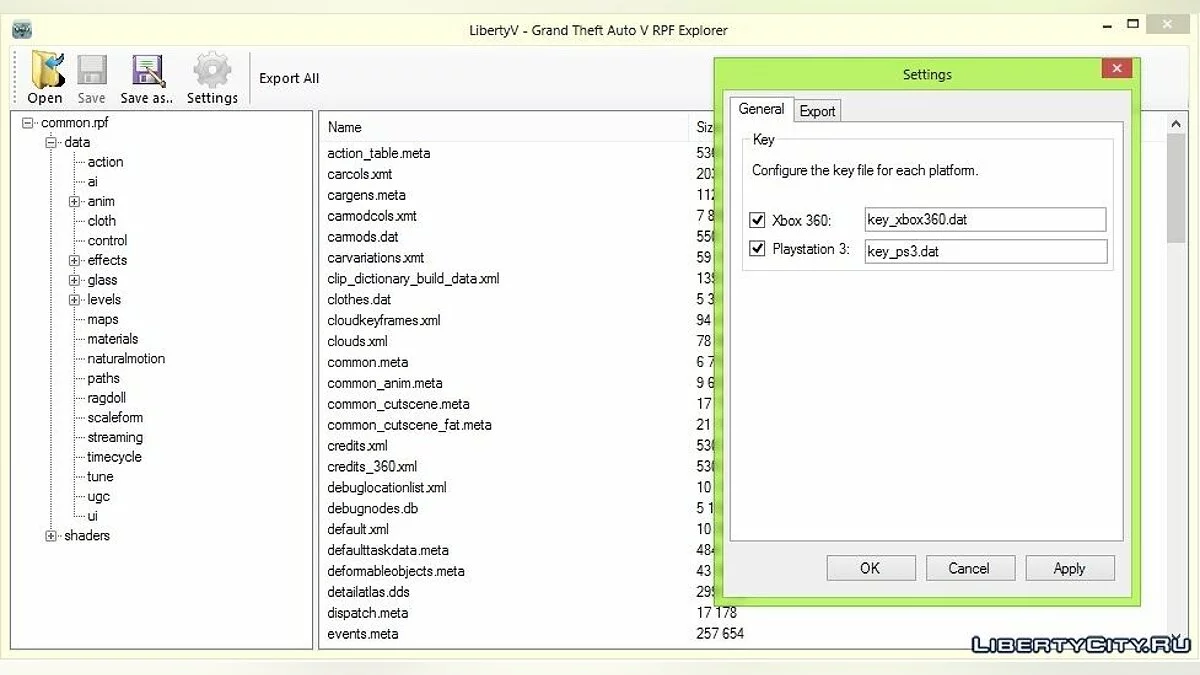
Task: Switch to the Export tab in Settings
Action: [x=817, y=111]
